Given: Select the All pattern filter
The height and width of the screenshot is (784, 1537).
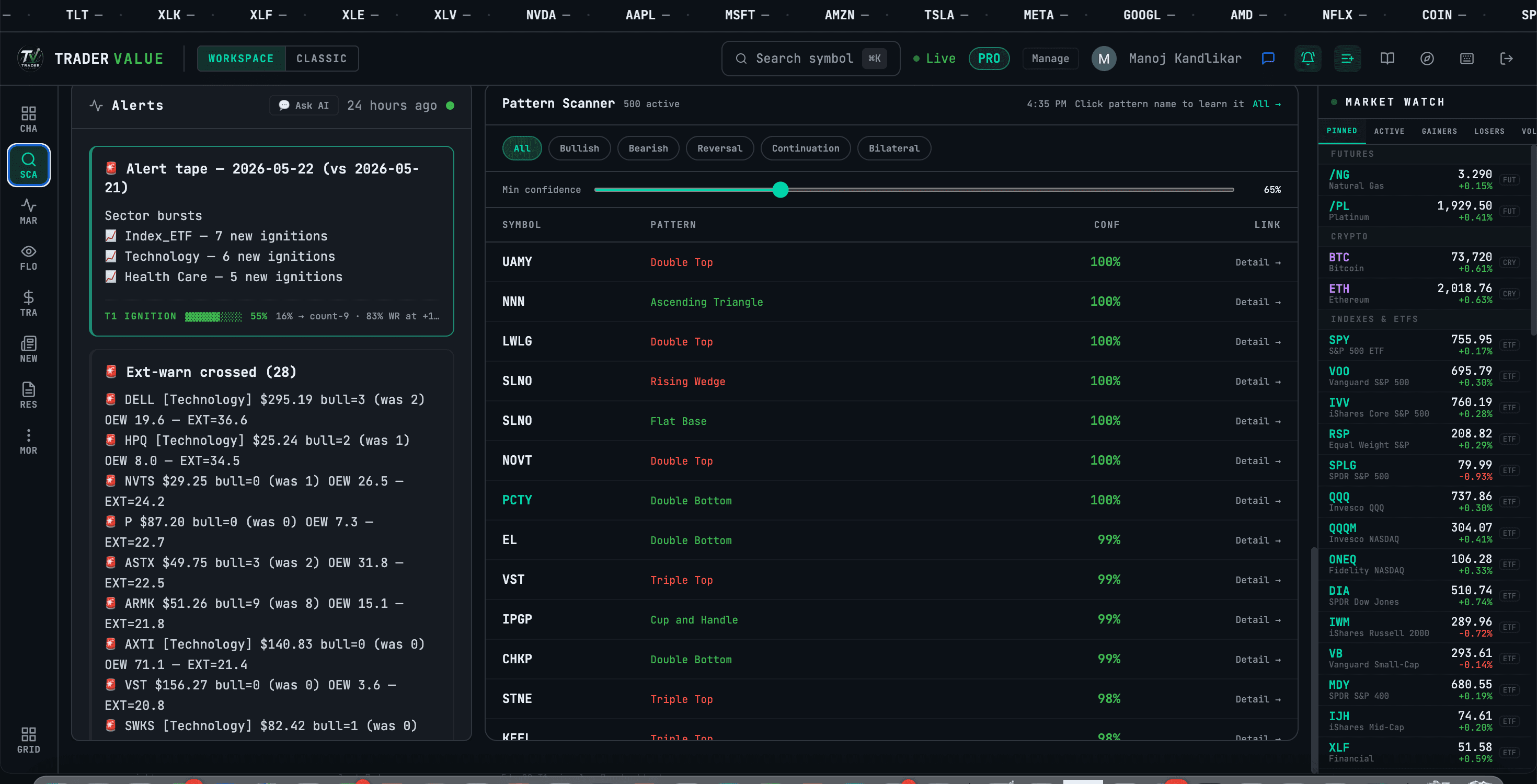Looking at the screenshot, I should pos(522,148).
